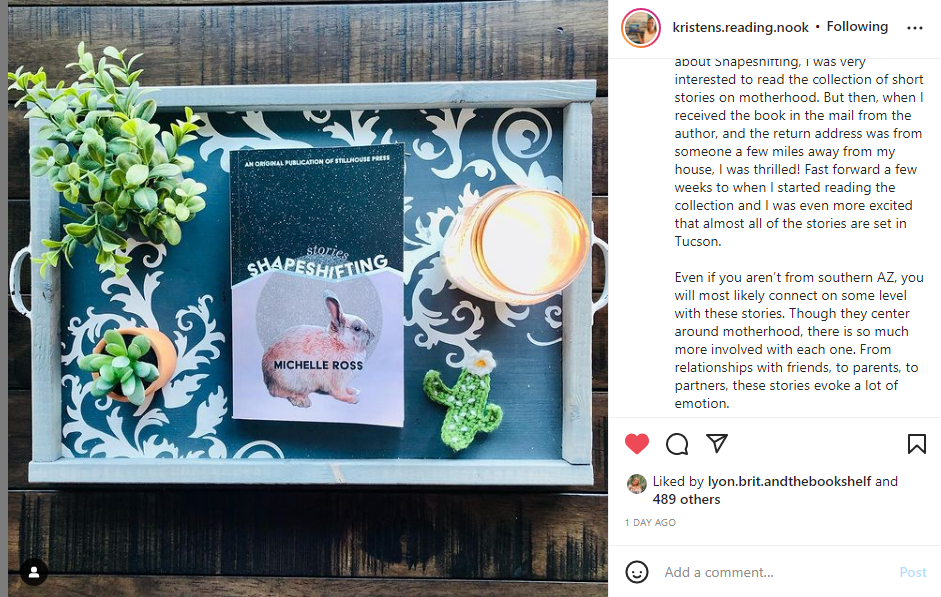Open kristens.reading.nook username link
941x597 pixels.
click(x=741, y=27)
